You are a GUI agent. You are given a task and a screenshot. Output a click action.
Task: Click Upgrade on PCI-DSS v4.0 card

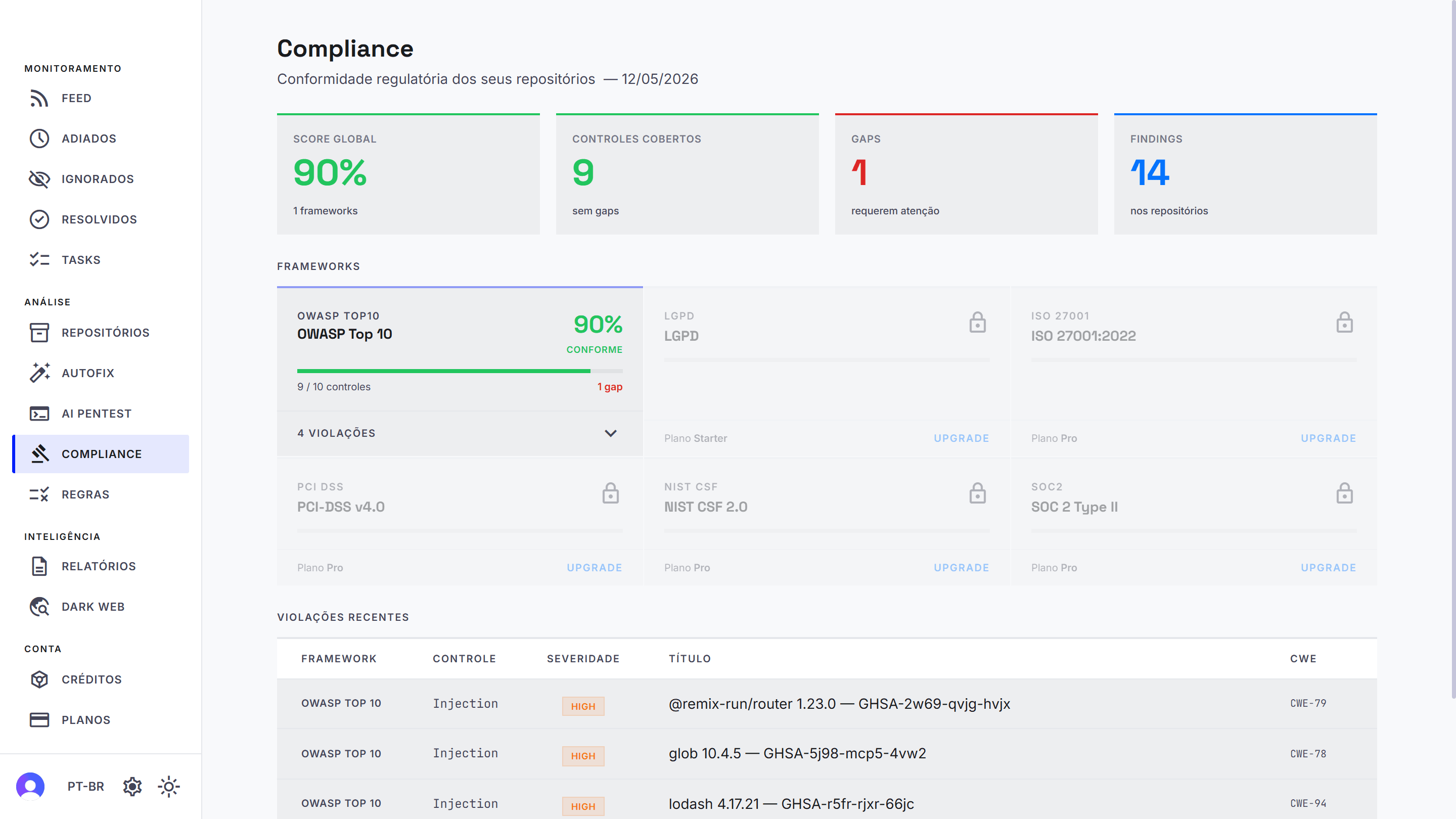pos(594,567)
